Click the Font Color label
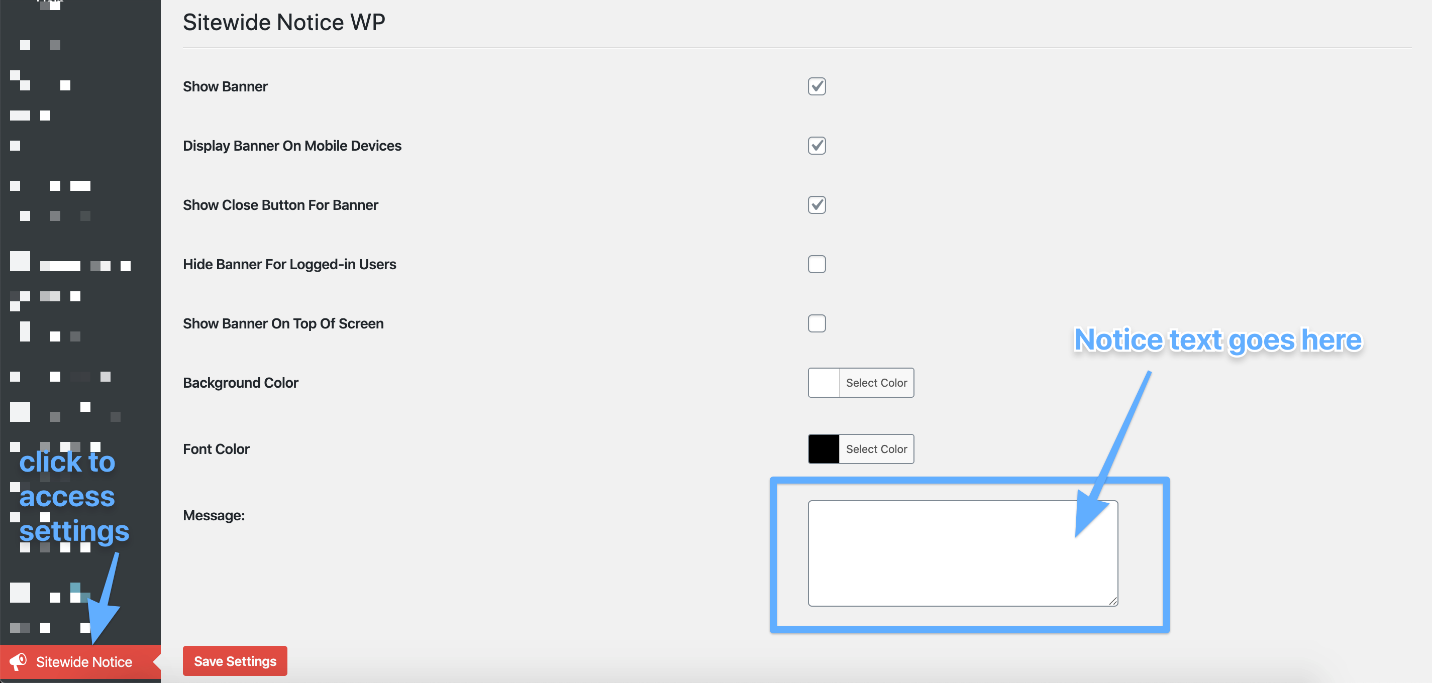The image size is (1432, 683). tap(216, 449)
